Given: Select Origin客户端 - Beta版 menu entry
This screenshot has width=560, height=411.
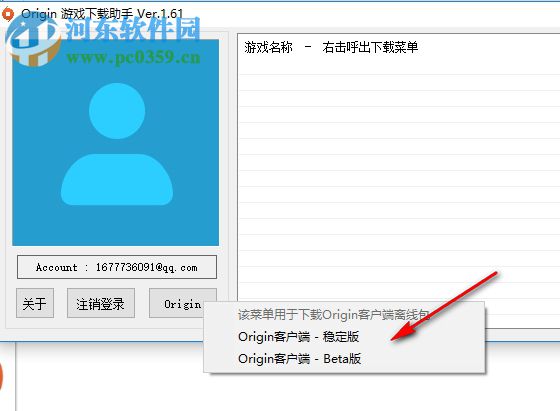Looking at the screenshot, I should coord(344,359).
